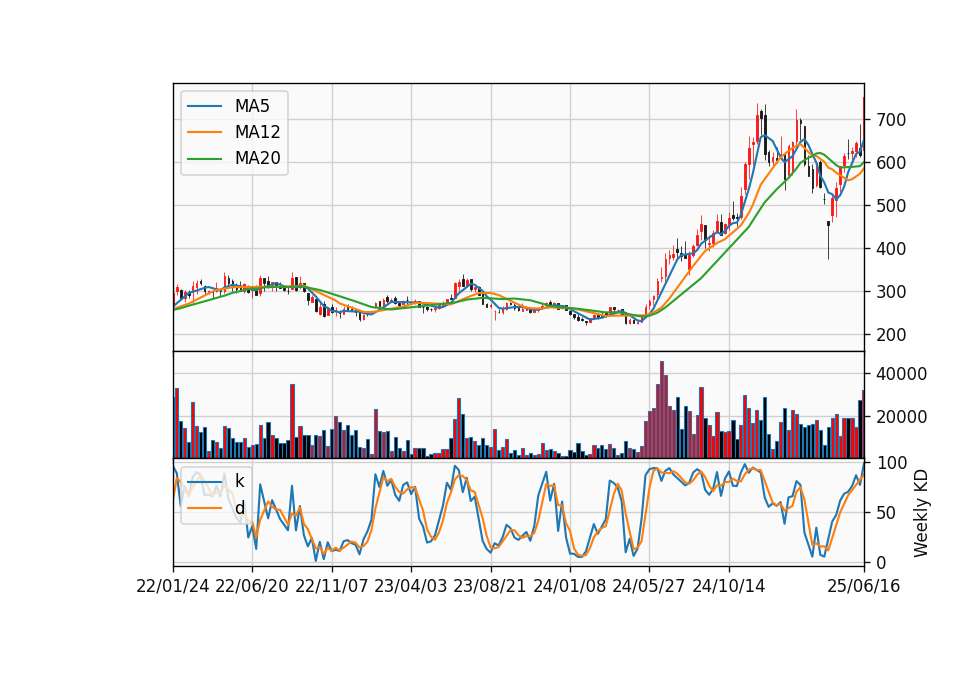This screenshot has width=960, height=690.
Task: Click the 22/06/20 date label
Action: pyautogui.click(x=252, y=586)
